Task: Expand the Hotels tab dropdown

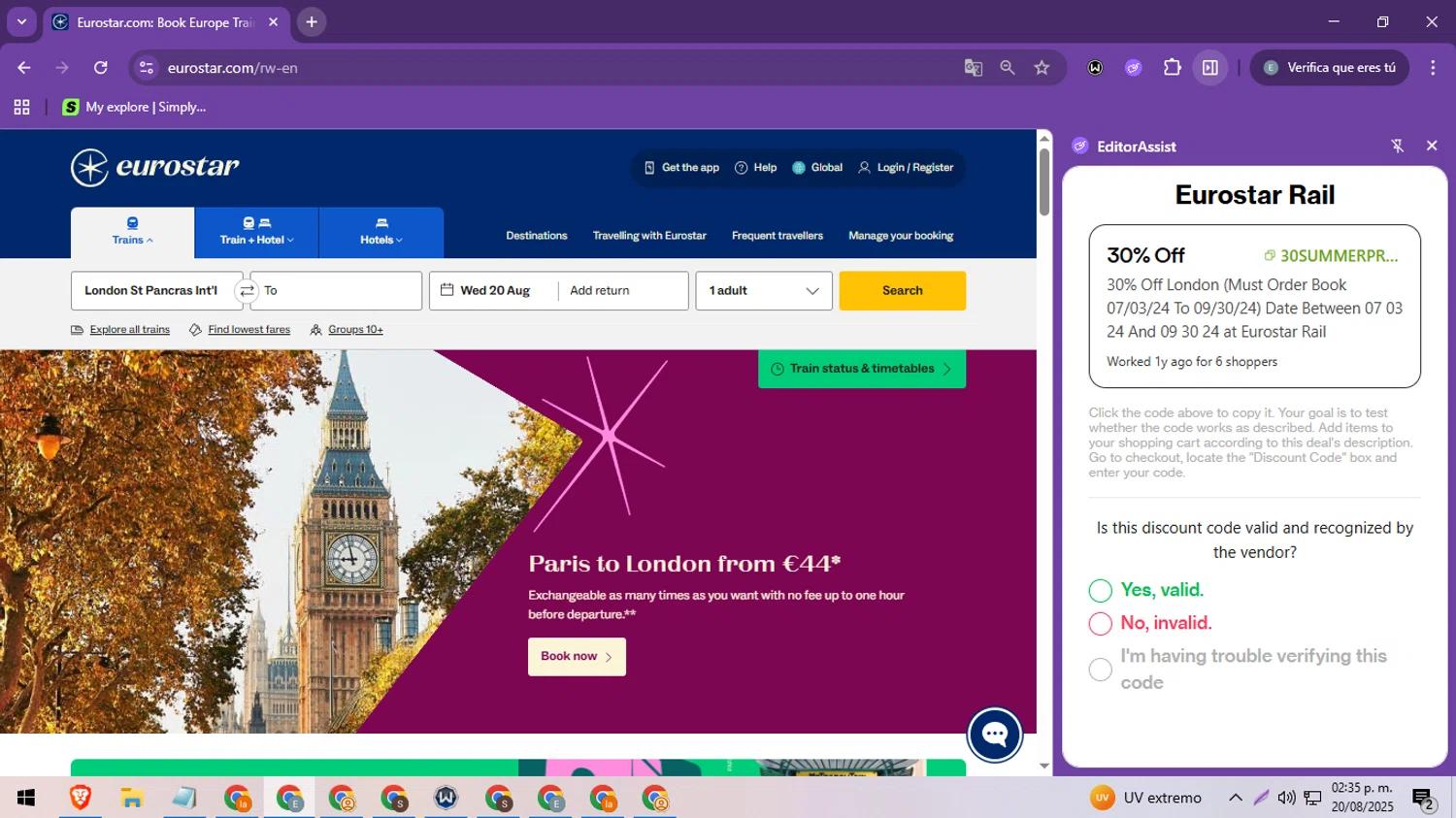Action: [381, 233]
